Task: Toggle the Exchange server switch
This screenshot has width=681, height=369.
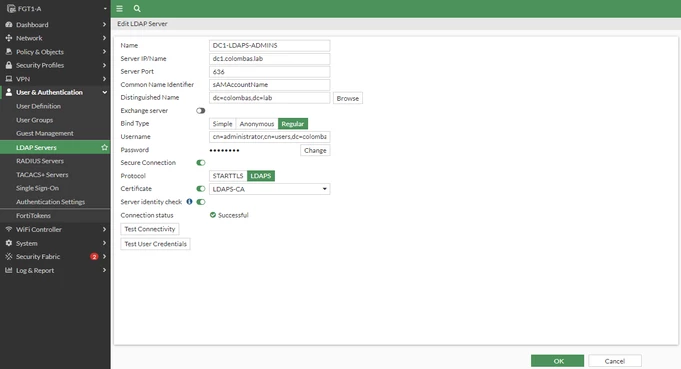Action: point(201,111)
